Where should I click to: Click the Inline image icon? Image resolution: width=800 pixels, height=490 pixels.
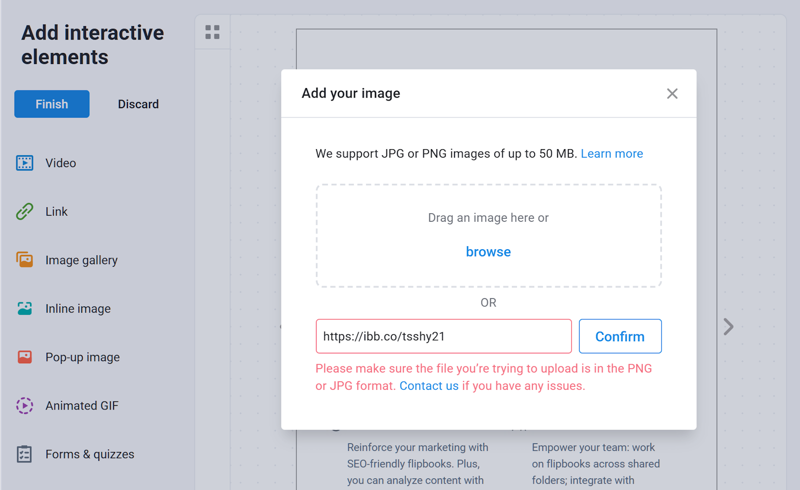pyautogui.click(x=24, y=308)
